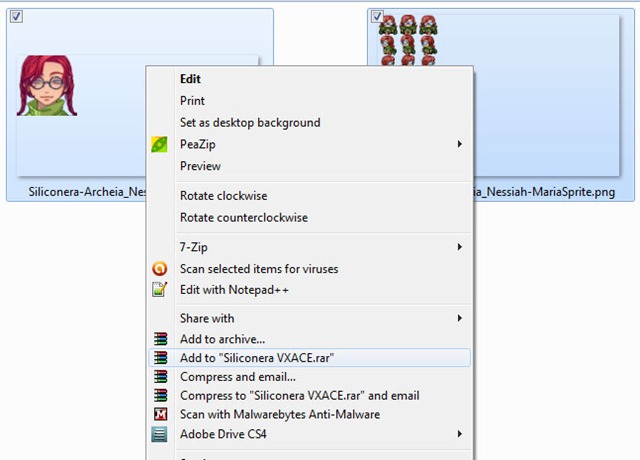Click WinRAR icon beside Compress and email
This screenshot has height=460, width=640.
[x=159, y=377]
